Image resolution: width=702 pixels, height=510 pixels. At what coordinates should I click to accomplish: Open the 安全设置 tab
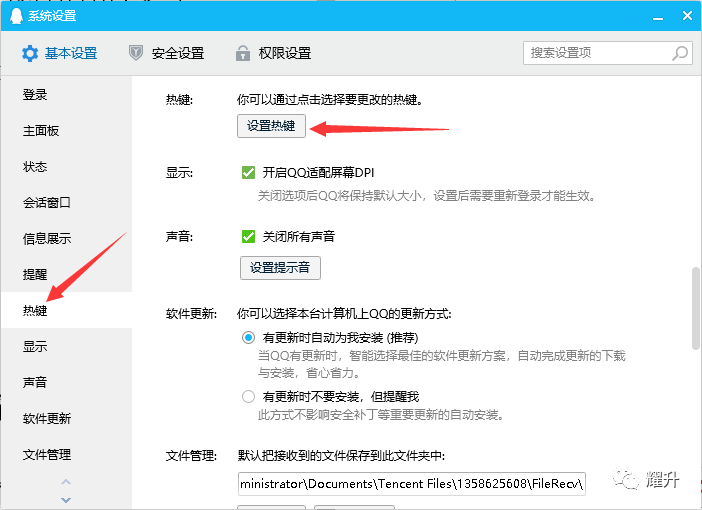point(166,53)
